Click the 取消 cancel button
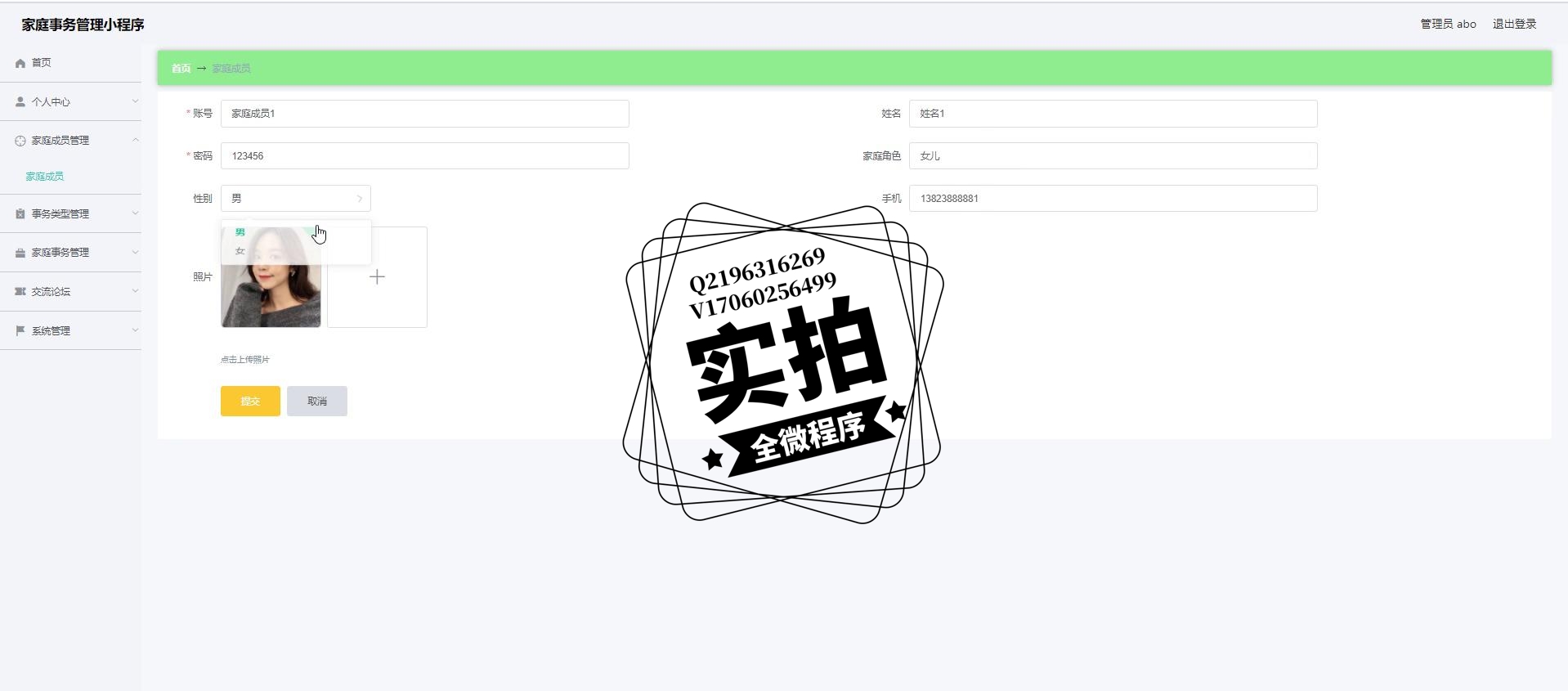 [x=317, y=402]
